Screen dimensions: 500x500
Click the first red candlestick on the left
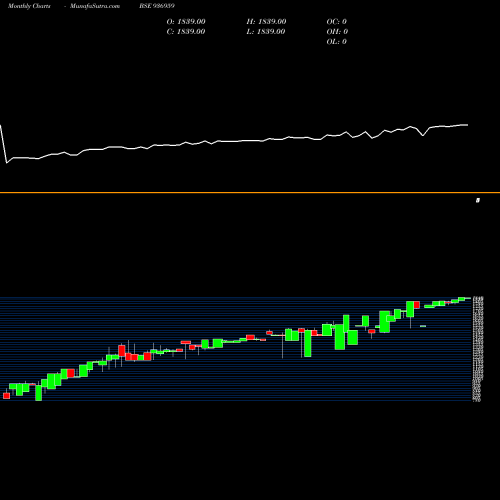point(6,396)
